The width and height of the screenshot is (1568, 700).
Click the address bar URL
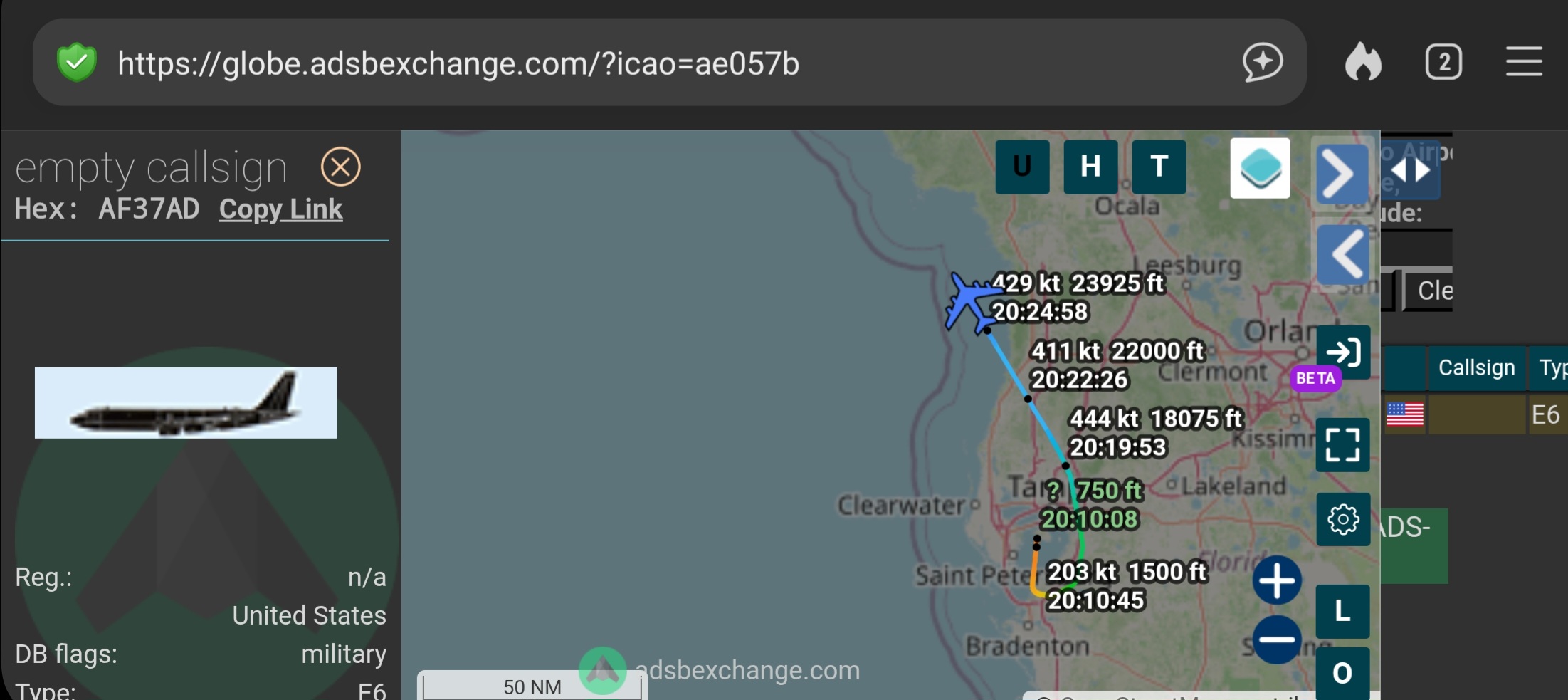[458, 64]
